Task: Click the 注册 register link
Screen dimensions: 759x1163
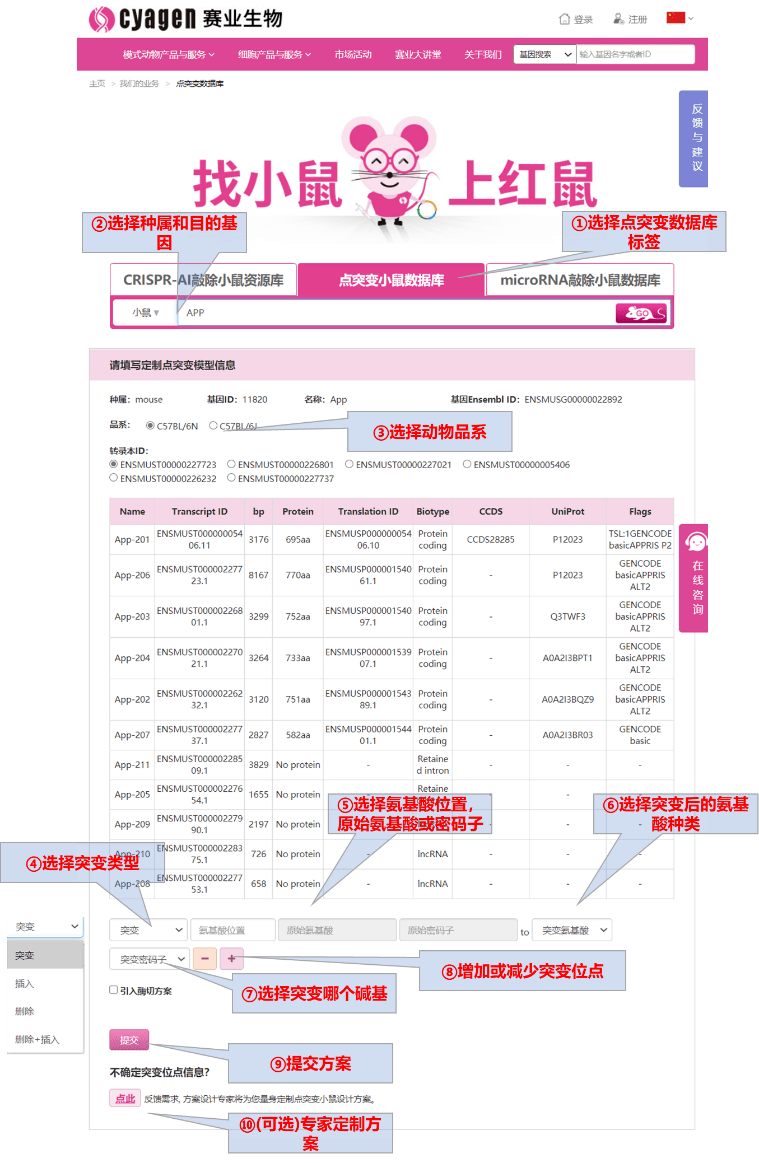Action: click(637, 19)
